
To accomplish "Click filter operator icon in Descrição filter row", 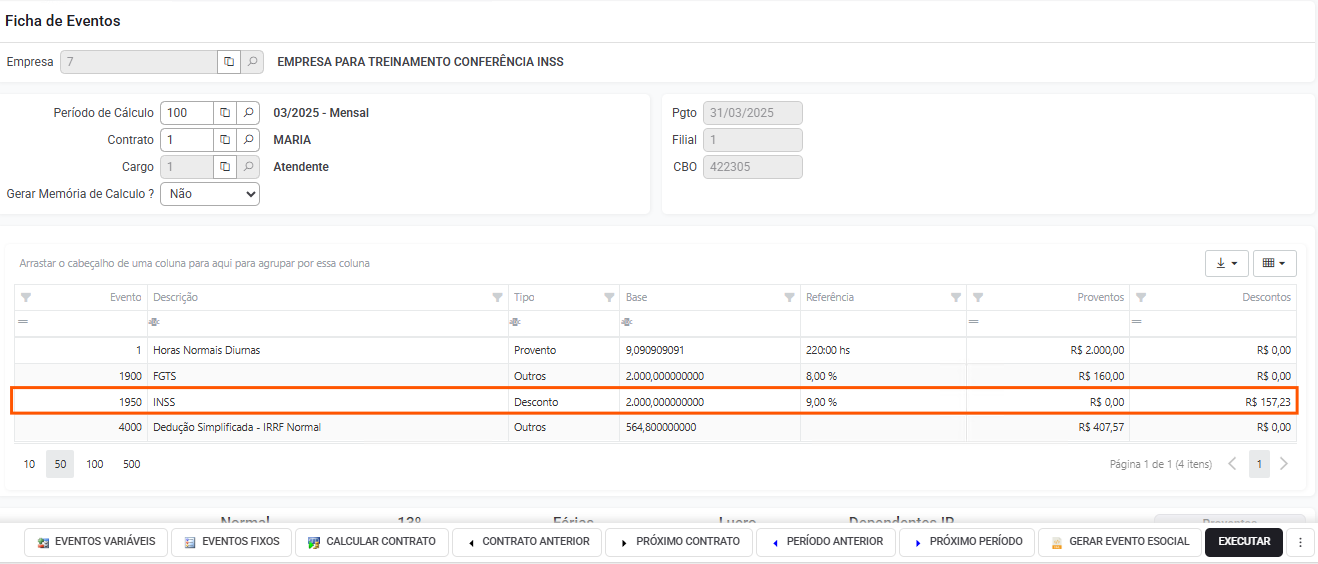I will pyautogui.click(x=155, y=322).
